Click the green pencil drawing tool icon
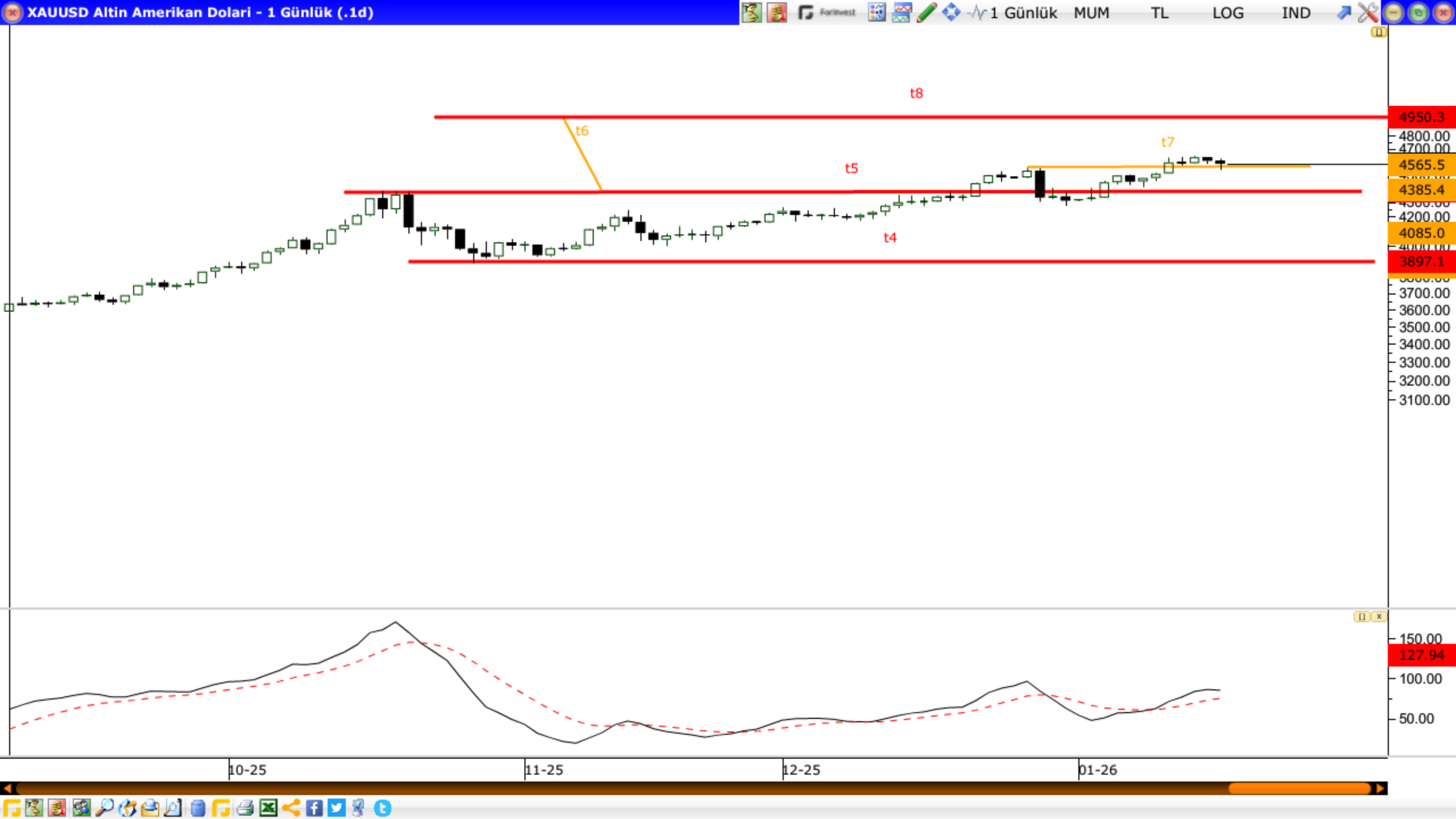This screenshot has width=1456, height=819. tap(926, 12)
